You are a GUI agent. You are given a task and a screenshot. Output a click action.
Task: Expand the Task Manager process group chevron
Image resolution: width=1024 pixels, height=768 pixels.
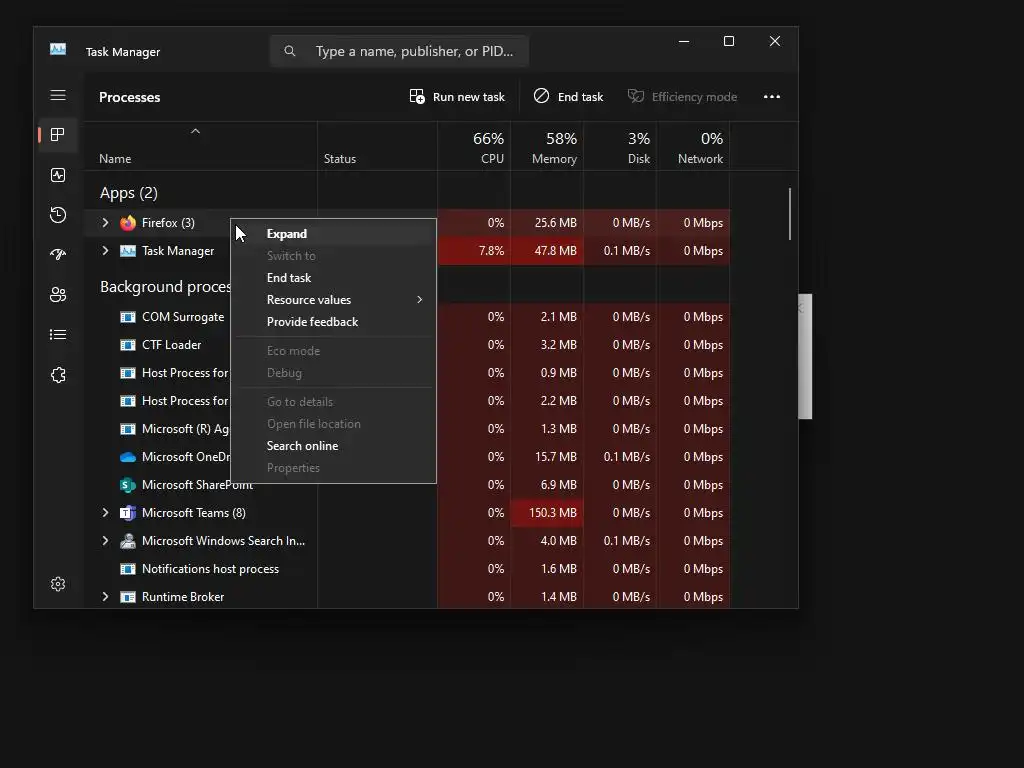(105, 251)
